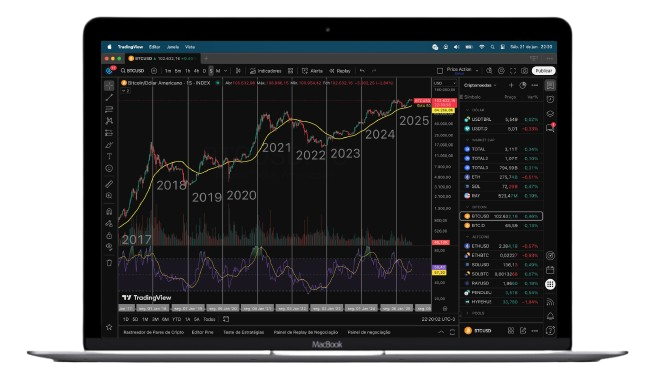Open the emoji icons tool

(x=109, y=168)
